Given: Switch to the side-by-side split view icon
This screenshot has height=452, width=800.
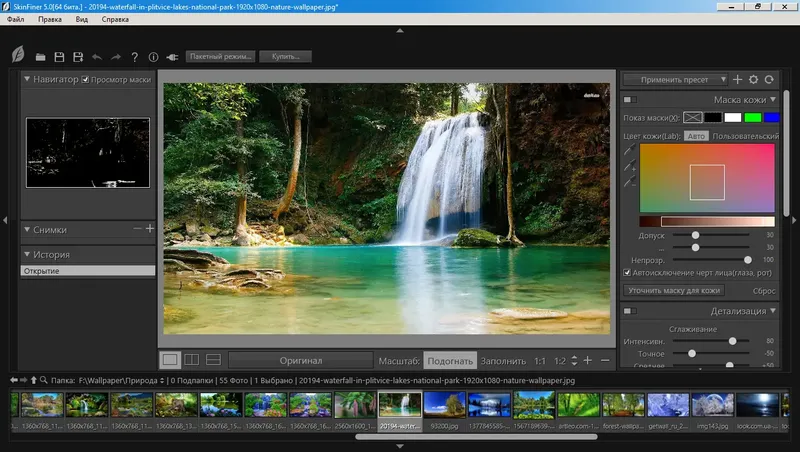Looking at the screenshot, I should pos(191,360).
